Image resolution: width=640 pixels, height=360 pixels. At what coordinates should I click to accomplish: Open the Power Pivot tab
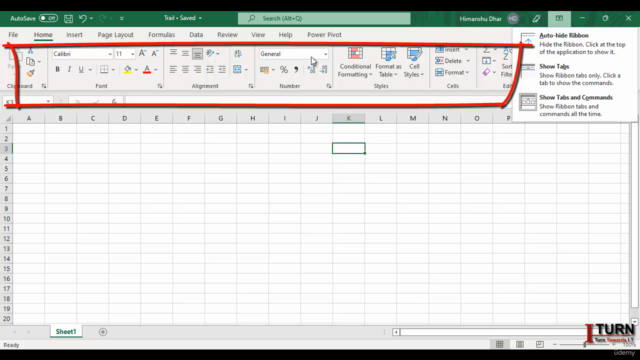click(324, 35)
